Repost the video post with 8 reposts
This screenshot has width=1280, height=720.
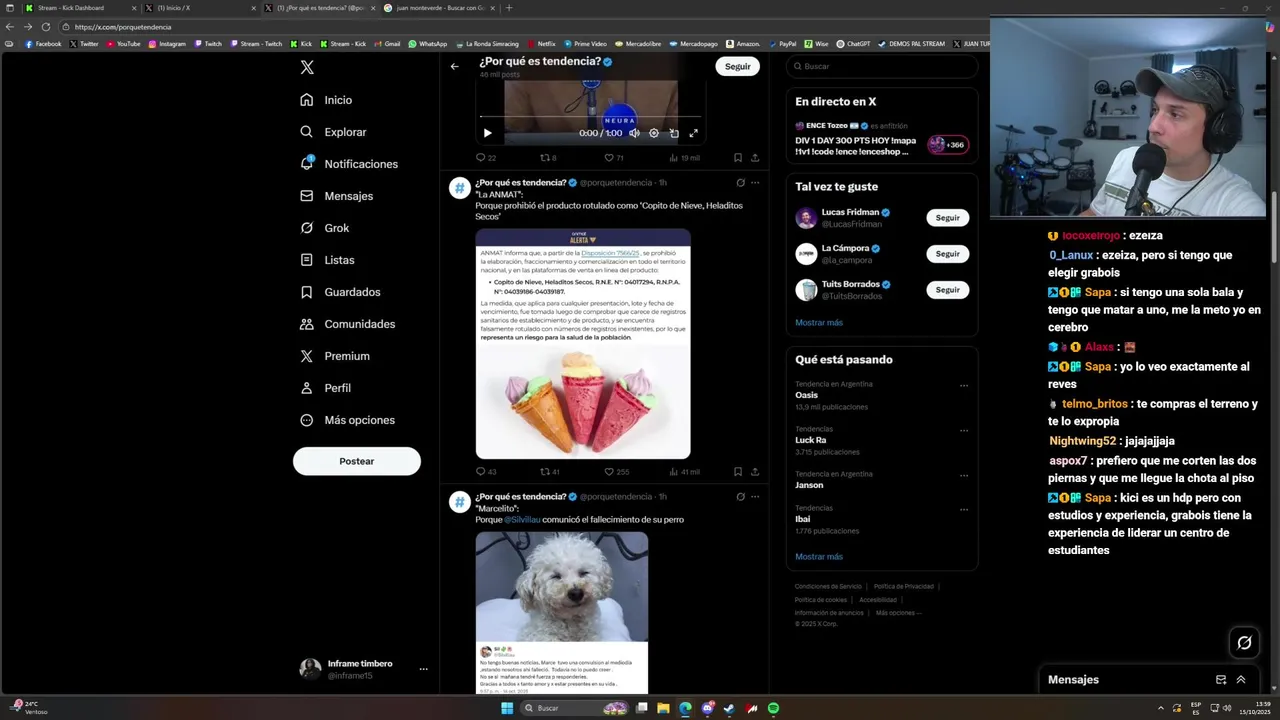coord(548,158)
